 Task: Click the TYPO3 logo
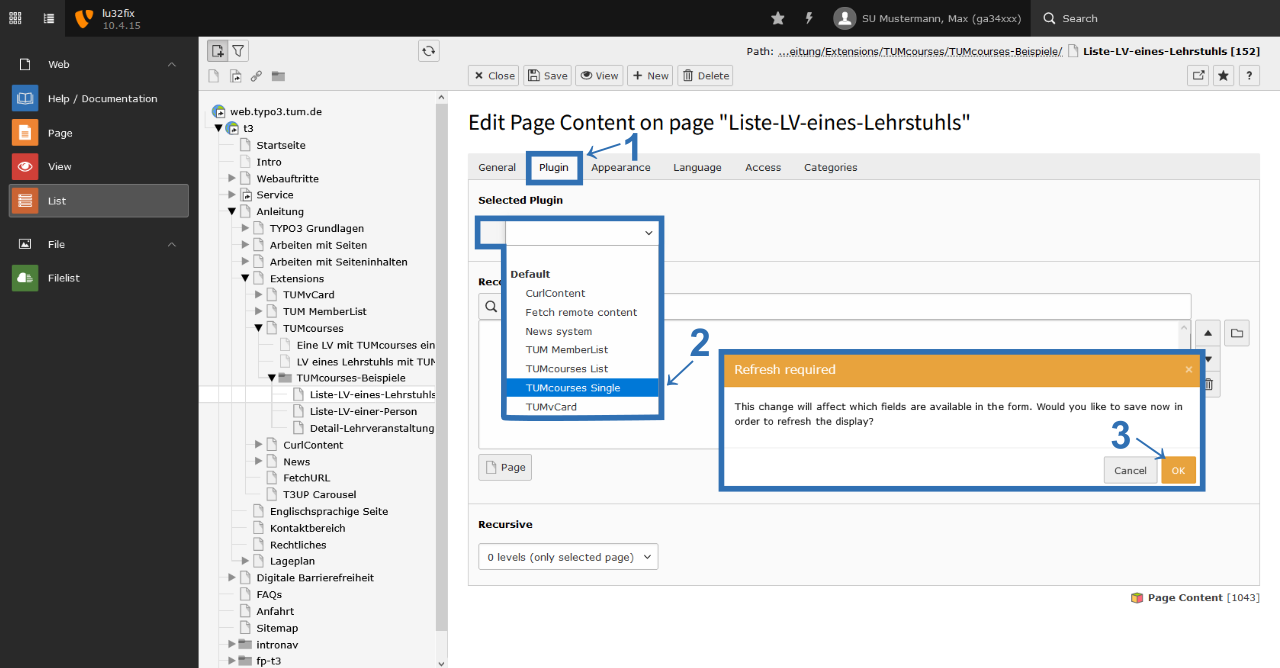click(84, 18)
